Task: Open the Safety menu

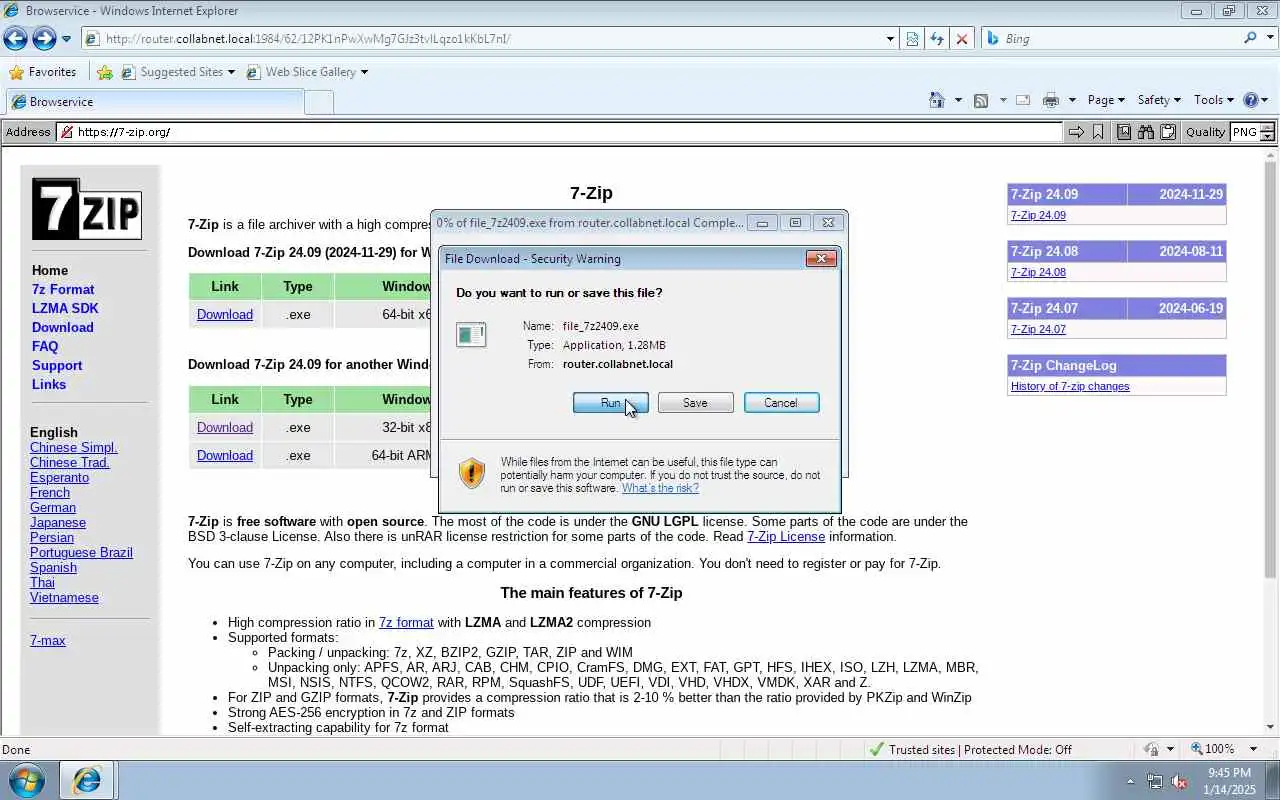Action: pyautogui.click(x=1158, y=100)
